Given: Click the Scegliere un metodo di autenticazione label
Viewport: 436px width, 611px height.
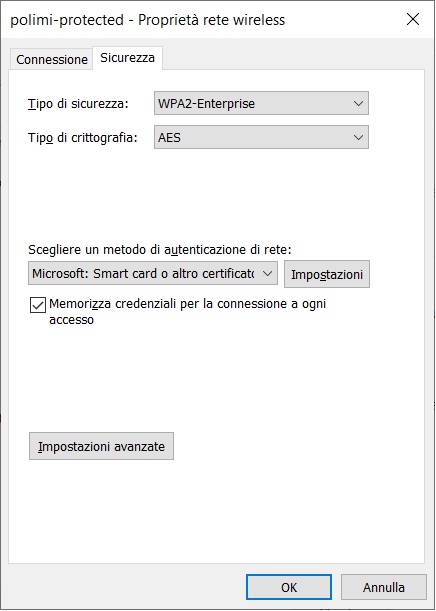Looking at the screenshot, I should click(x=160, y=249).
